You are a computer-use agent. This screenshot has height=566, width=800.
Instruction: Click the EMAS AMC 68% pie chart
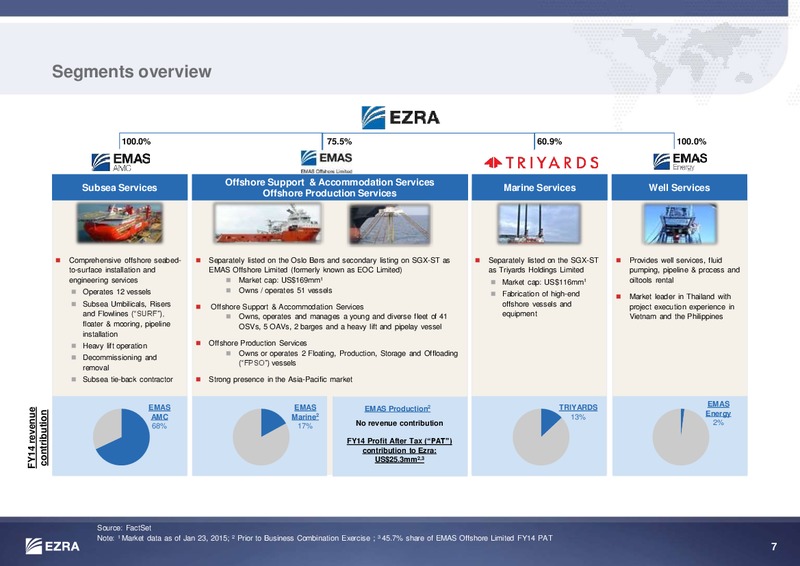121,437
